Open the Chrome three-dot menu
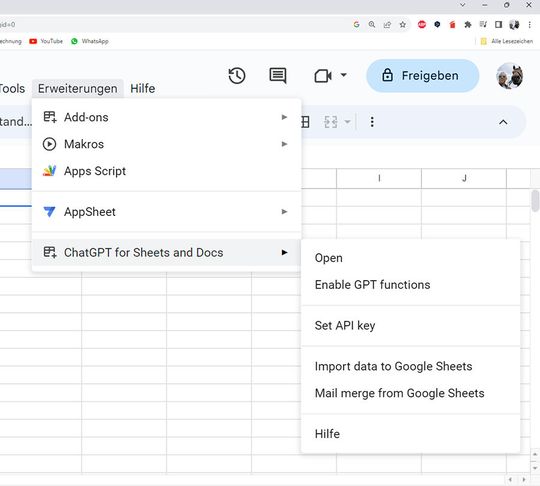 (529, 24)
